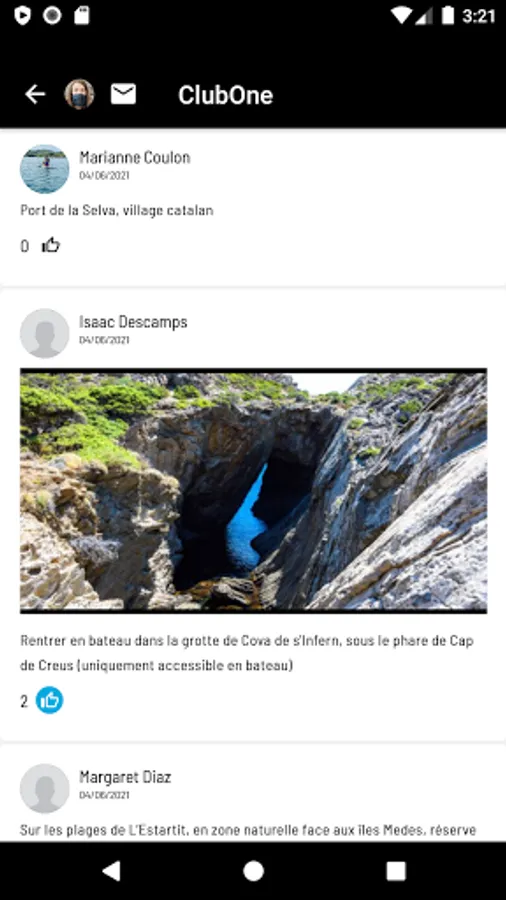Open the messages envelope icon
506x900 pixels.
click(123, 94)
